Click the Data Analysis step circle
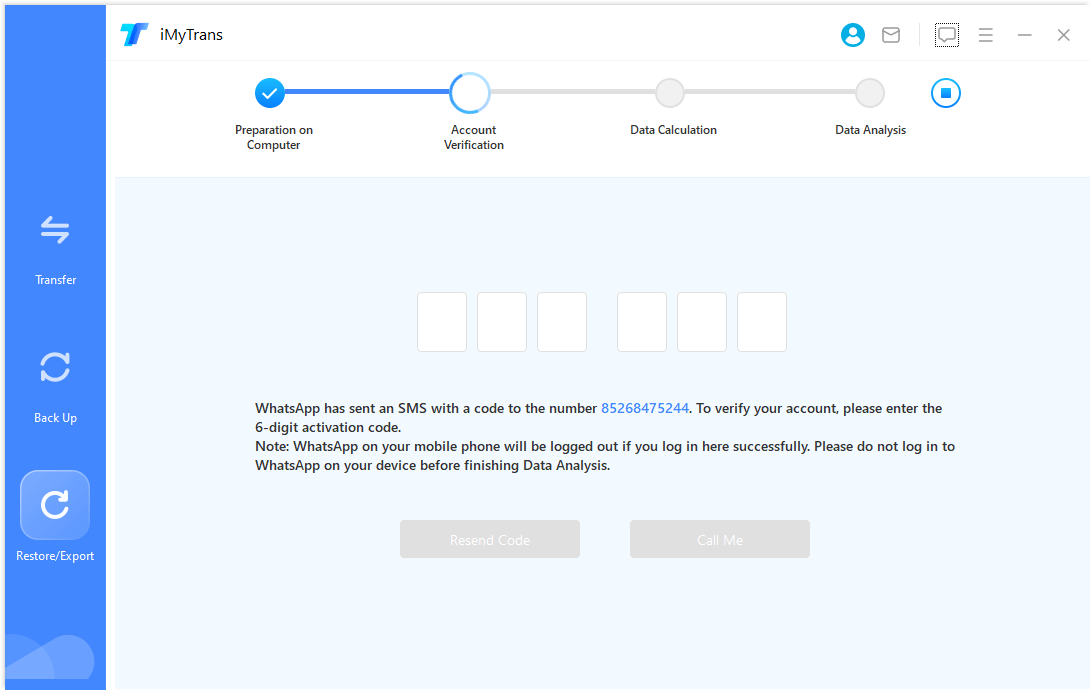 (x=870, y=93)
